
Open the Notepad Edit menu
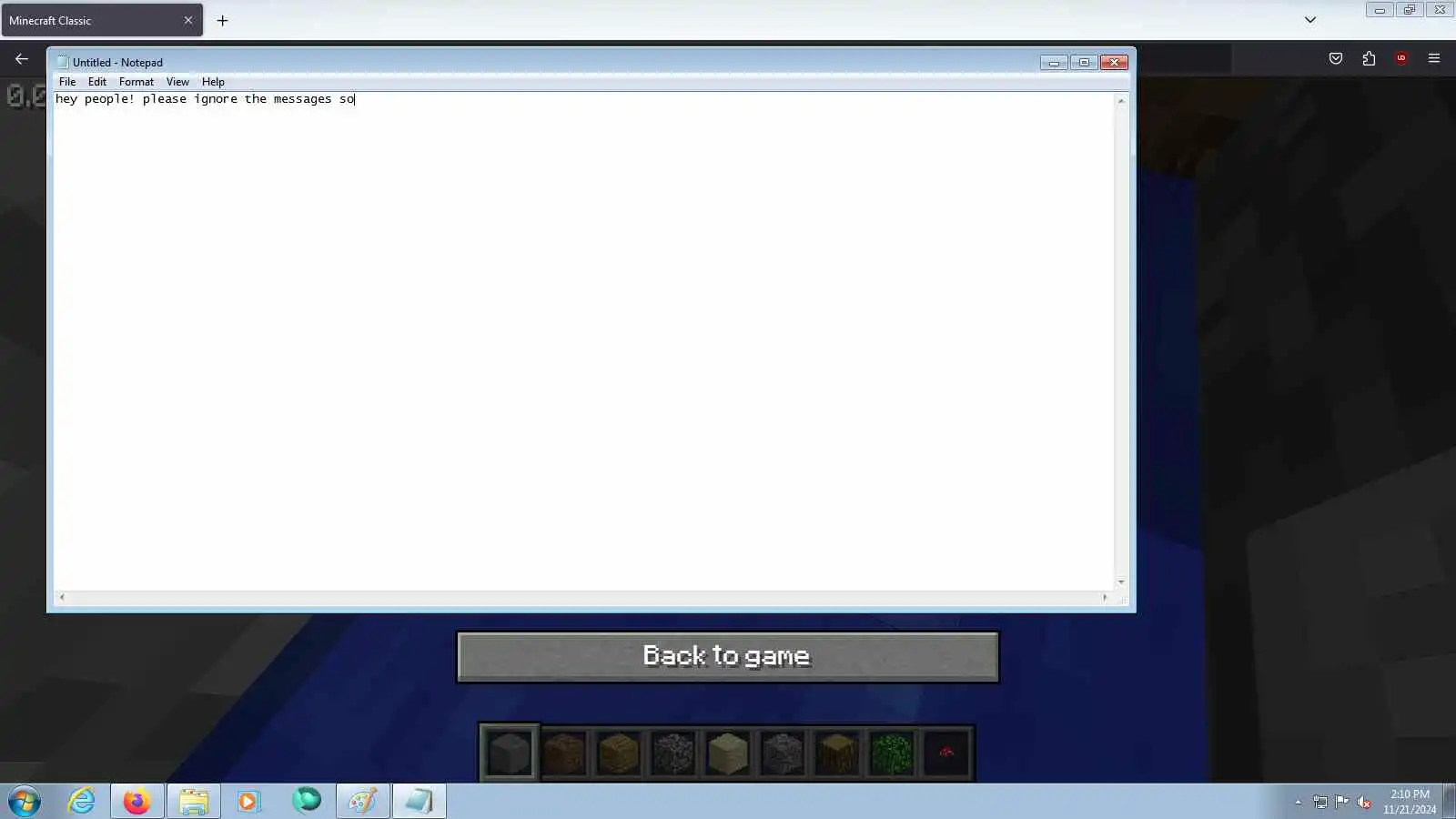(97, 82)
